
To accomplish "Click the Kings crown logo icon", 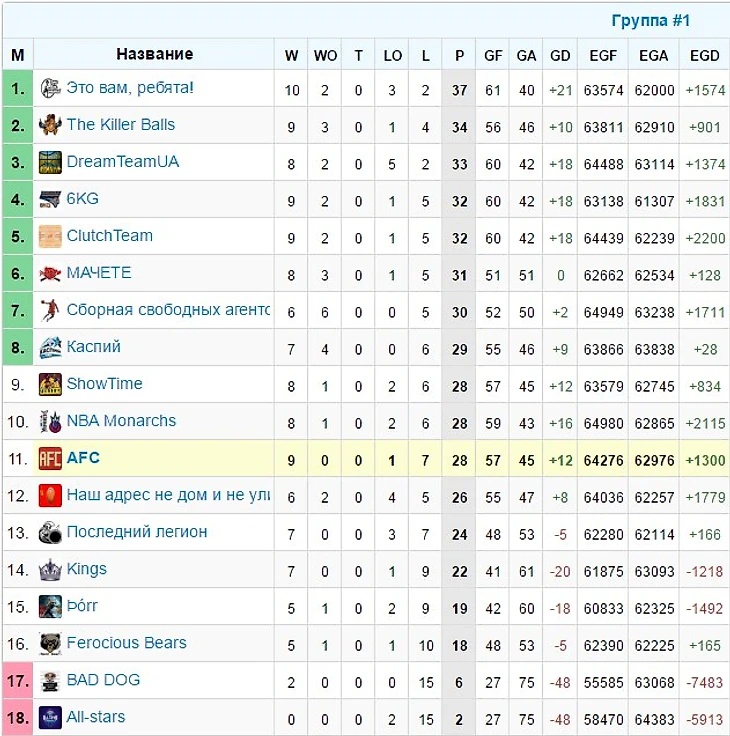I will [50, 569].
